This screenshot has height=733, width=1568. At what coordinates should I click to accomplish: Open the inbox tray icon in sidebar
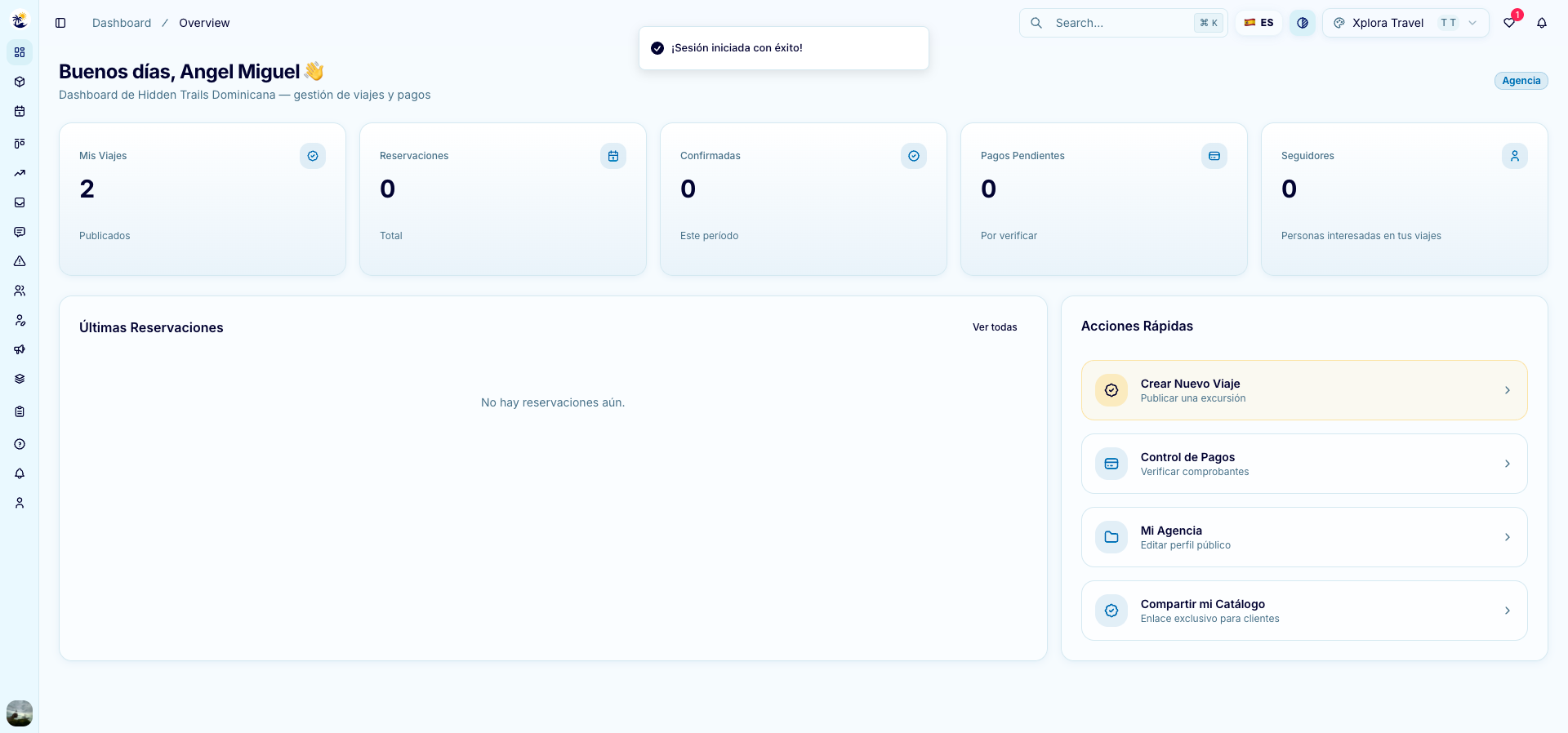point(20,202)
